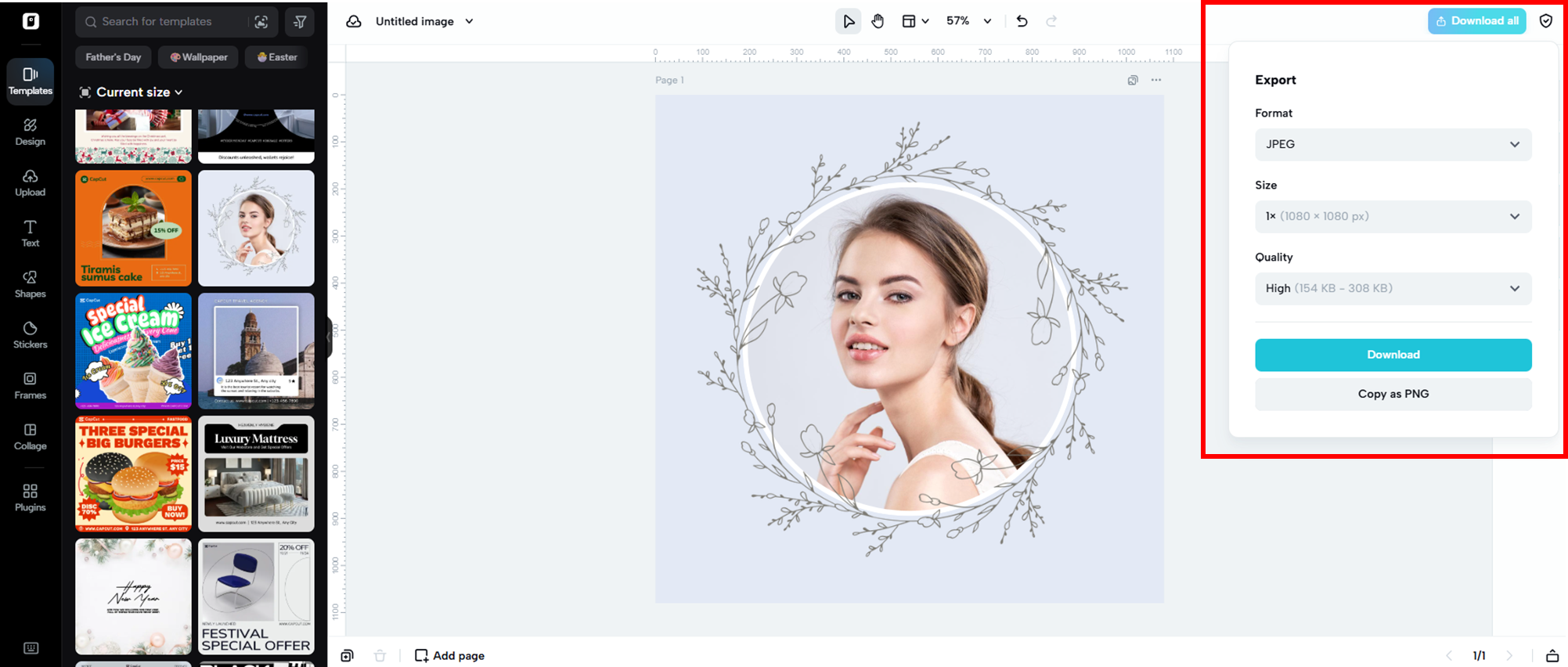
Task: Click the shield privacy icon
Action: [x=1545, y=21]
